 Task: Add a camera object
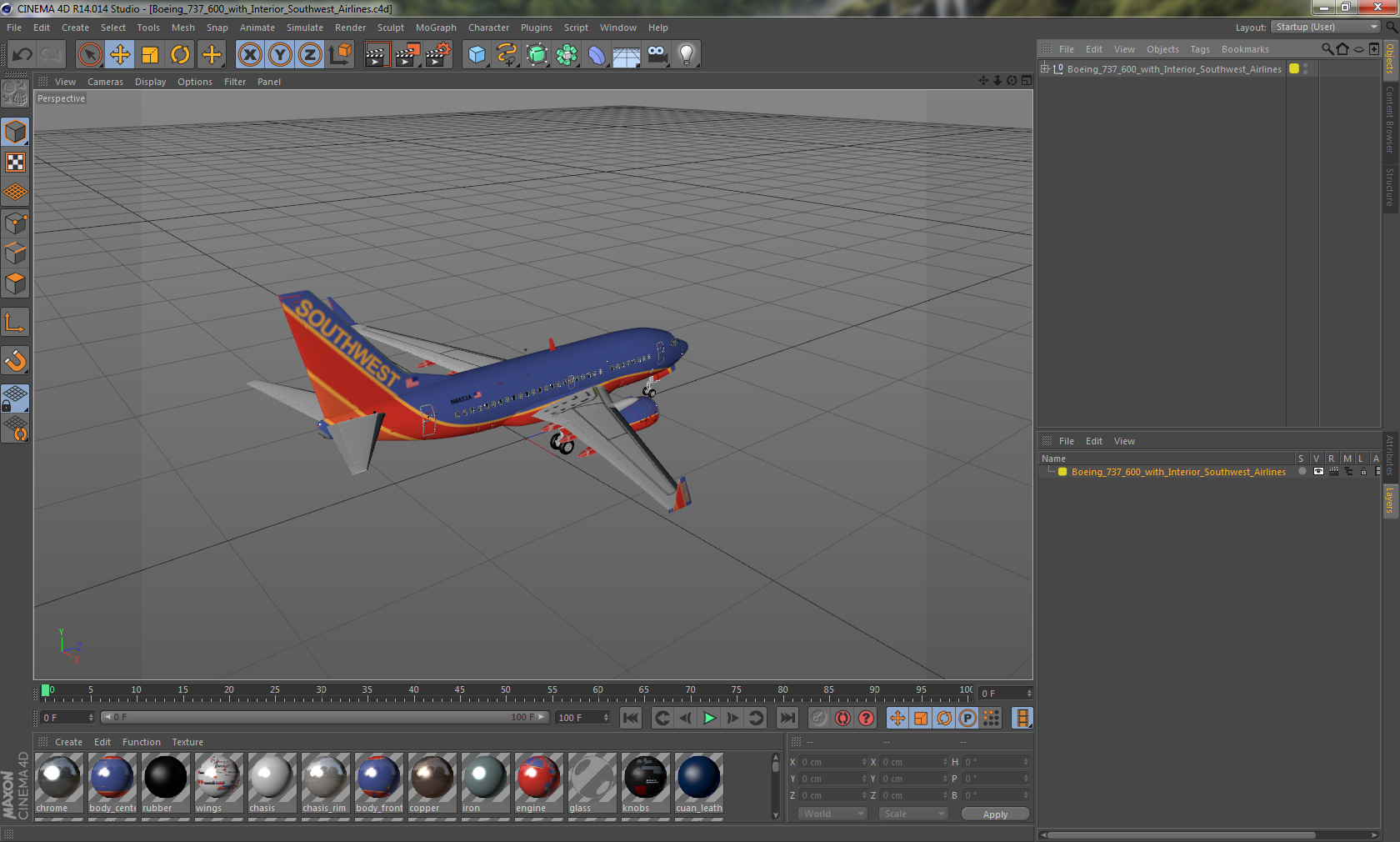[657, 55]
